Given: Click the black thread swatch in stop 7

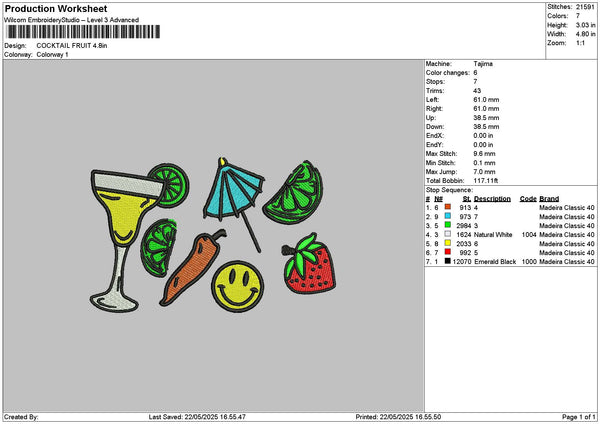Looking at the screenshot, I should pyautogui.click(x=448, y=261).
